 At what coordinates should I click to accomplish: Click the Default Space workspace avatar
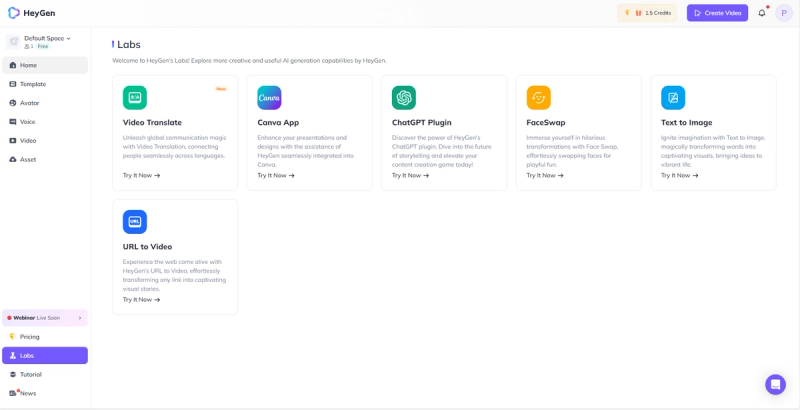click(13, 42)
